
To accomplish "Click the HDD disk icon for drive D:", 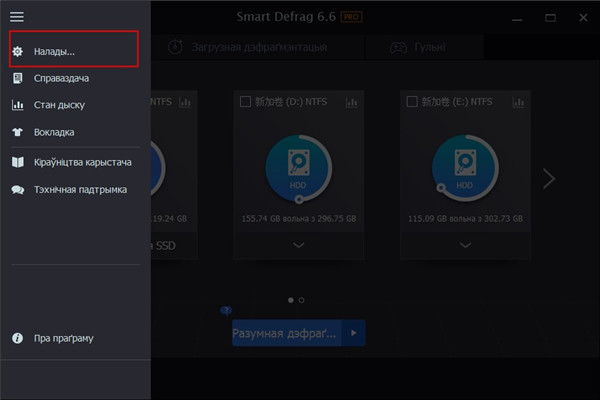I will [x=297, y=165].
